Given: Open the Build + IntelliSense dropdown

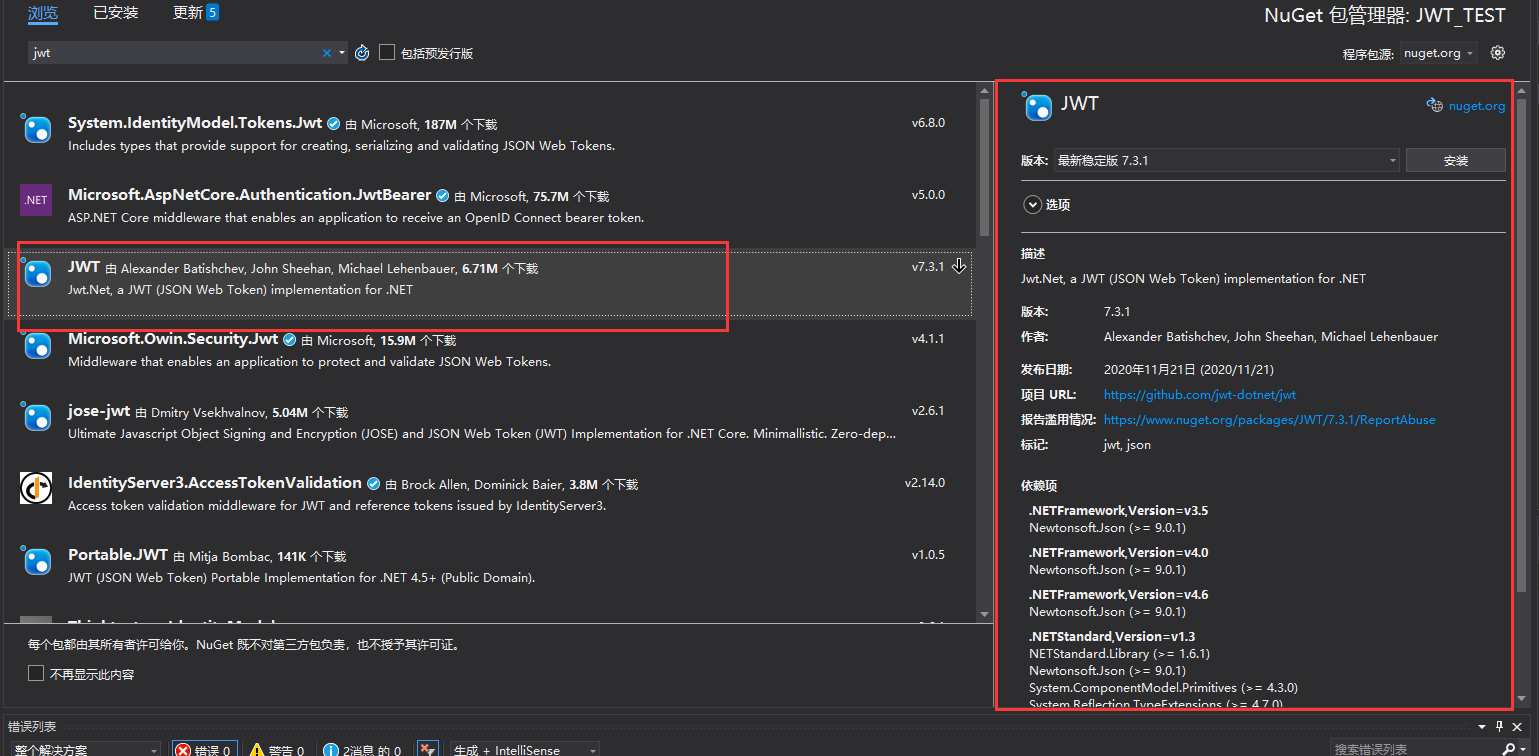Looking at the screenshot, I should tap(524, 749).
